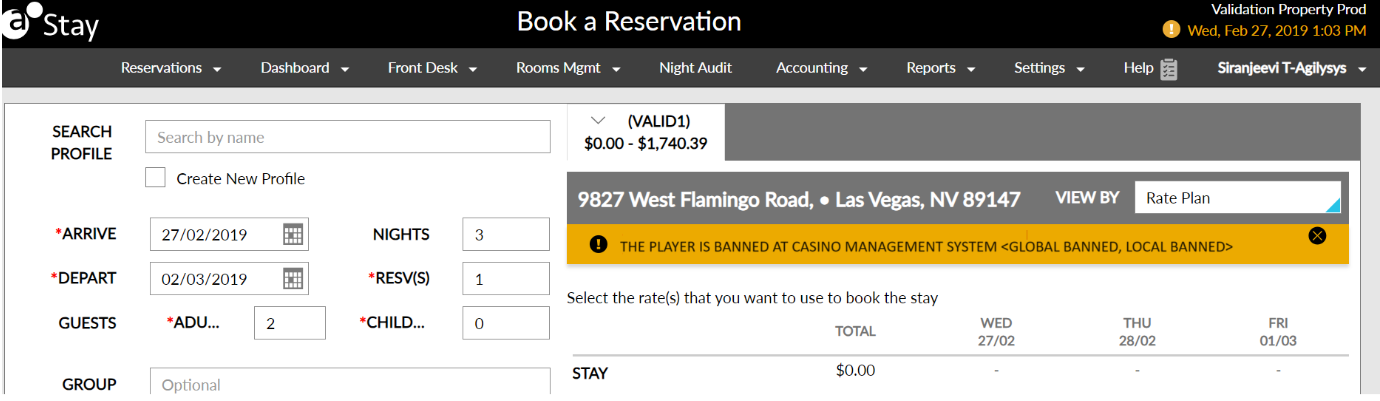The image size is (1380, 401).
Task: Click the Group optional input field
Action: pos(348,384)
